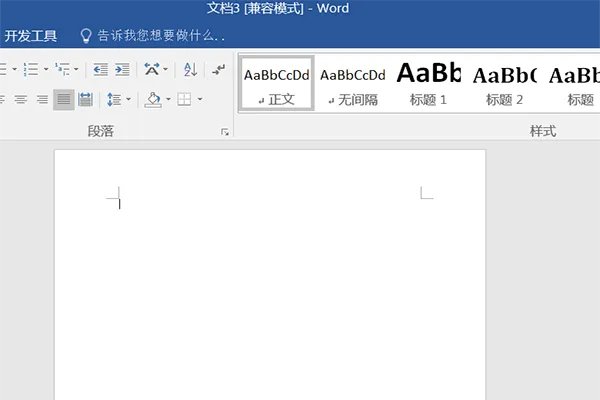Apply distributed alignment
The image size is (600, 400).
(x=85, y=100)
